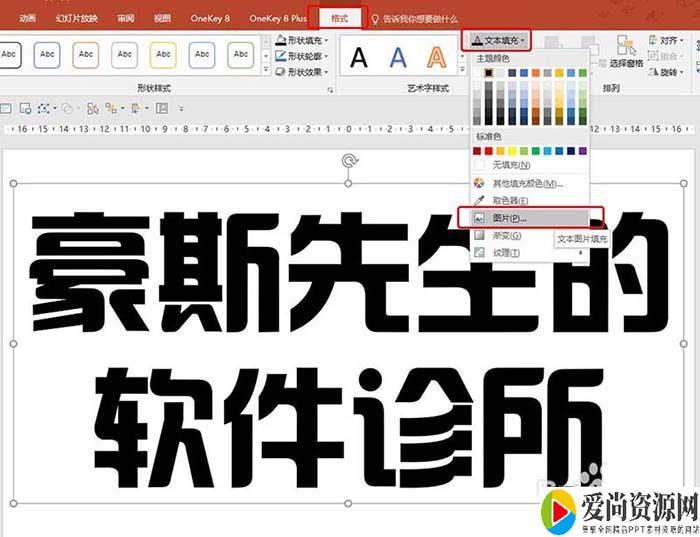Open the 文本填充 text fill dropdown
The width and height of the screenshot is (700, 537).
[496, 40]
